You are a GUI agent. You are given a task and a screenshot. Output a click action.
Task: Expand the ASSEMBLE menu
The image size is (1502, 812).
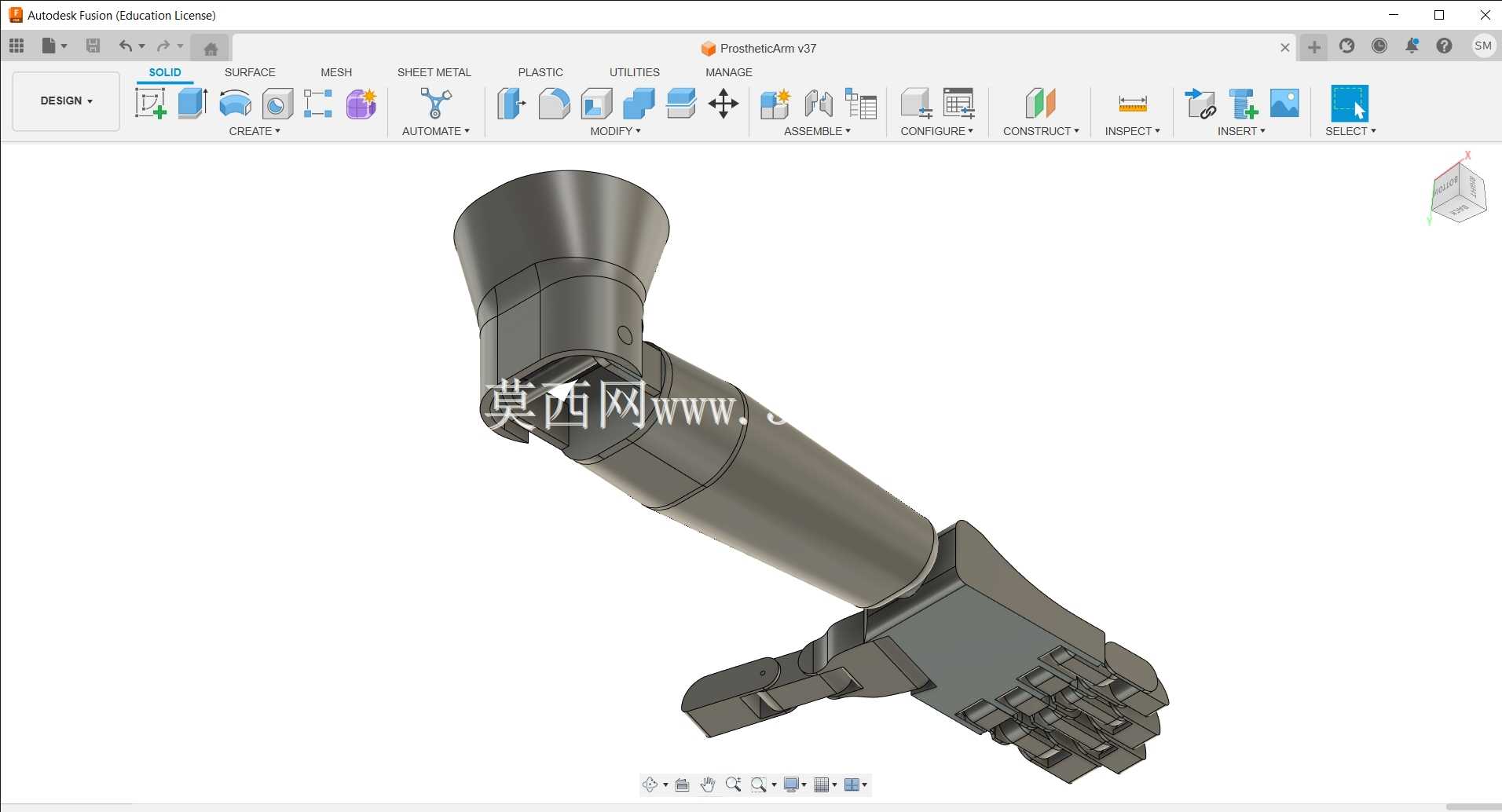coord(817,131)
